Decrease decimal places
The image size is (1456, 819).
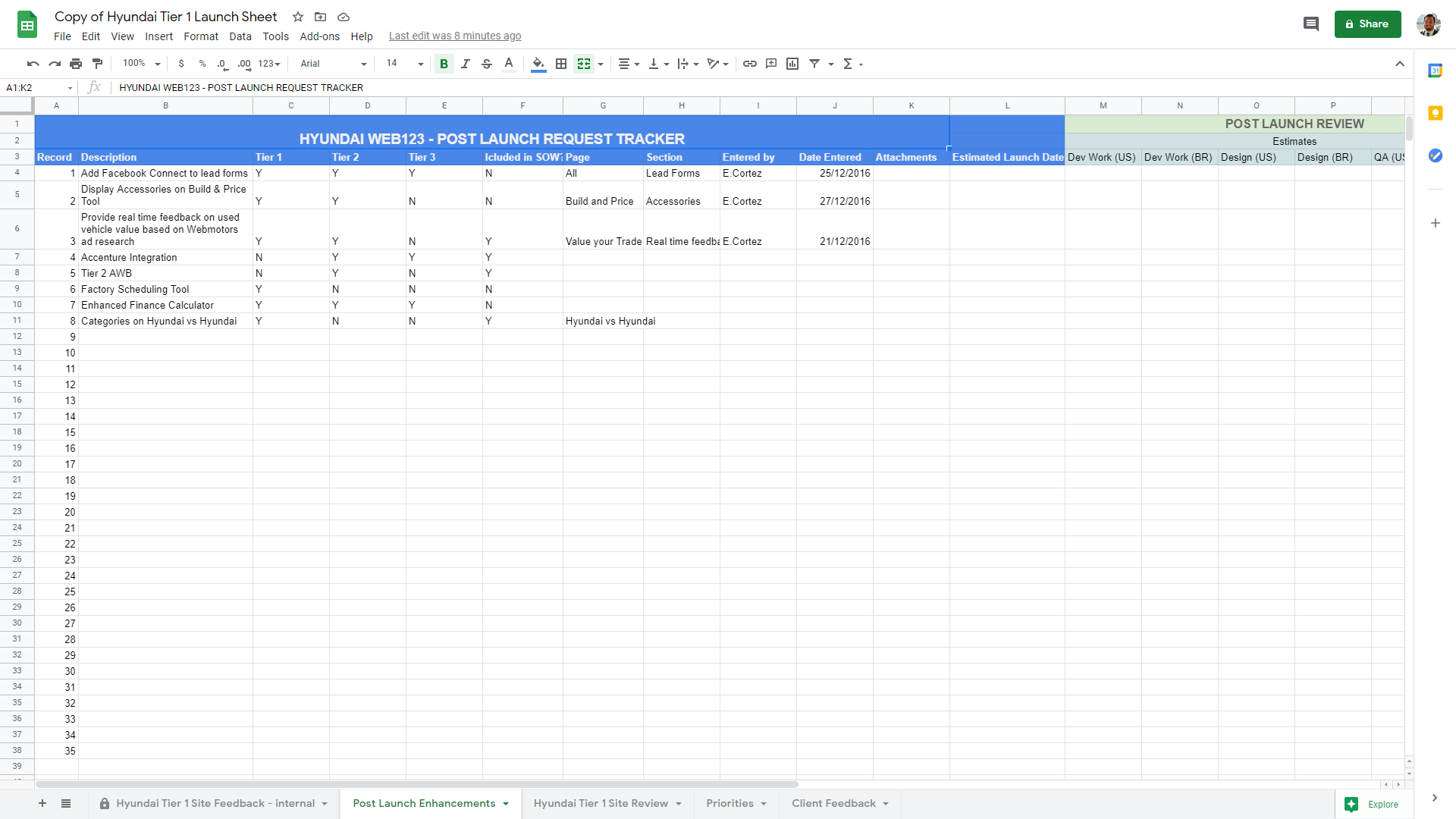pos(222,64)
